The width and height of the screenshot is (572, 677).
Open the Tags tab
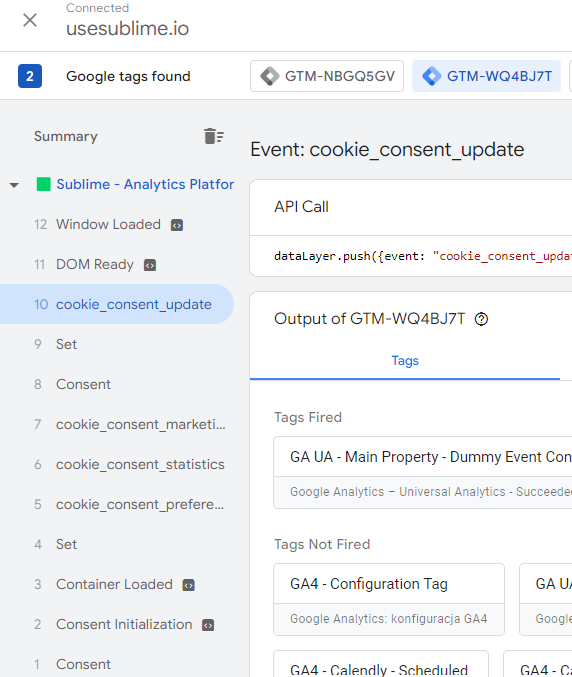pos(405,361)
